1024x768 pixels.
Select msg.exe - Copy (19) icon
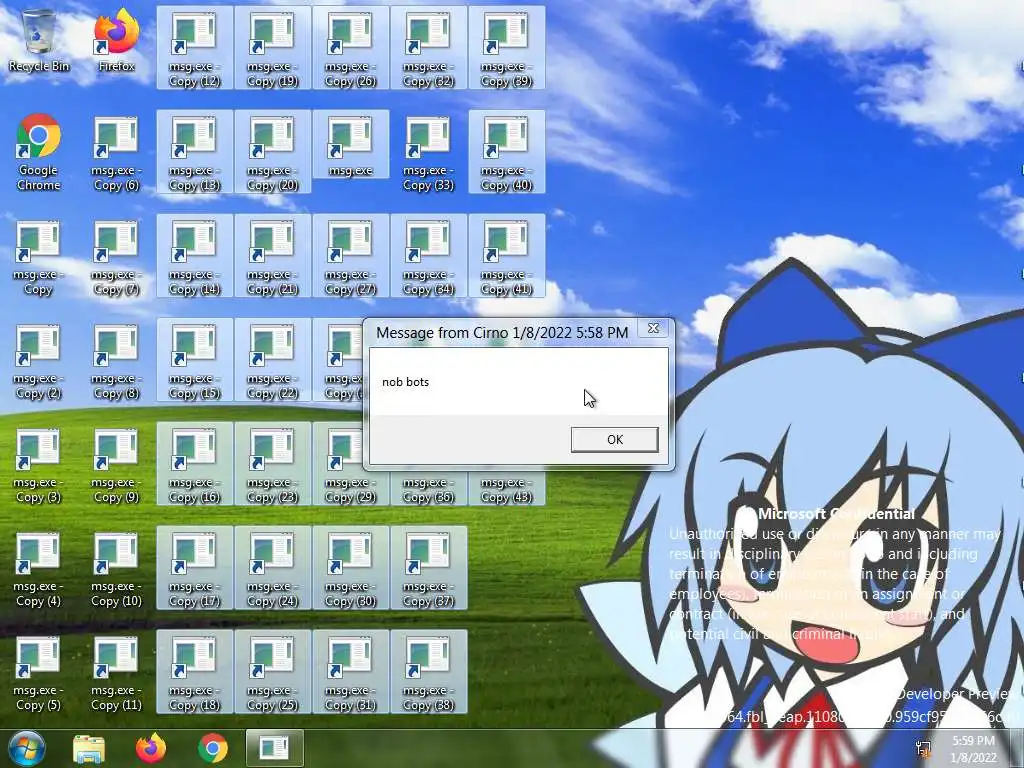tap(272, 48)
